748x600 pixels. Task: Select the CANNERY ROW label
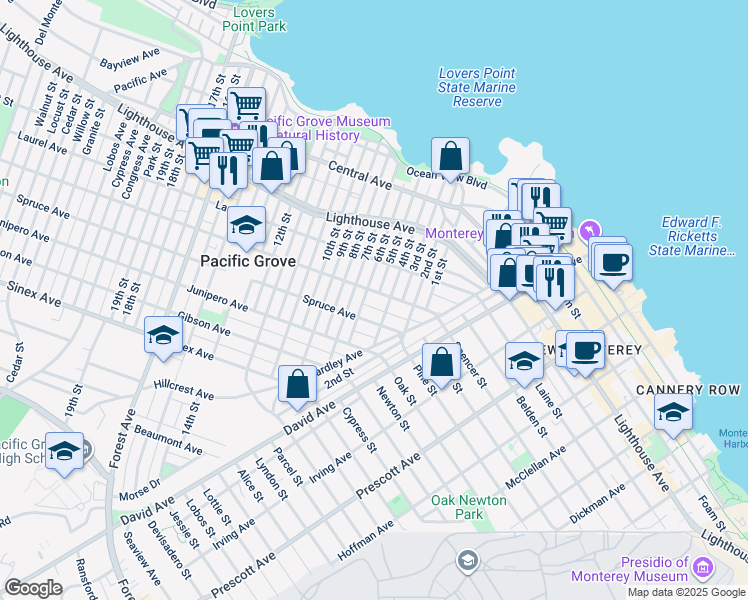coord(688,390)
